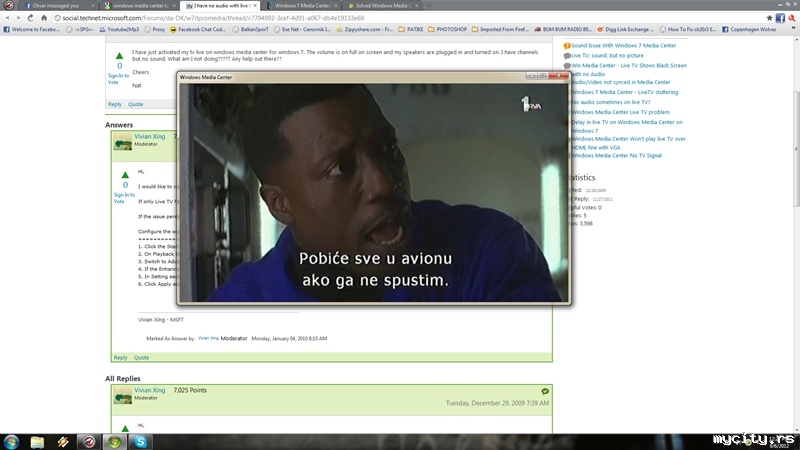Show more bookmarks with the overflow chevron

point(793,30)
